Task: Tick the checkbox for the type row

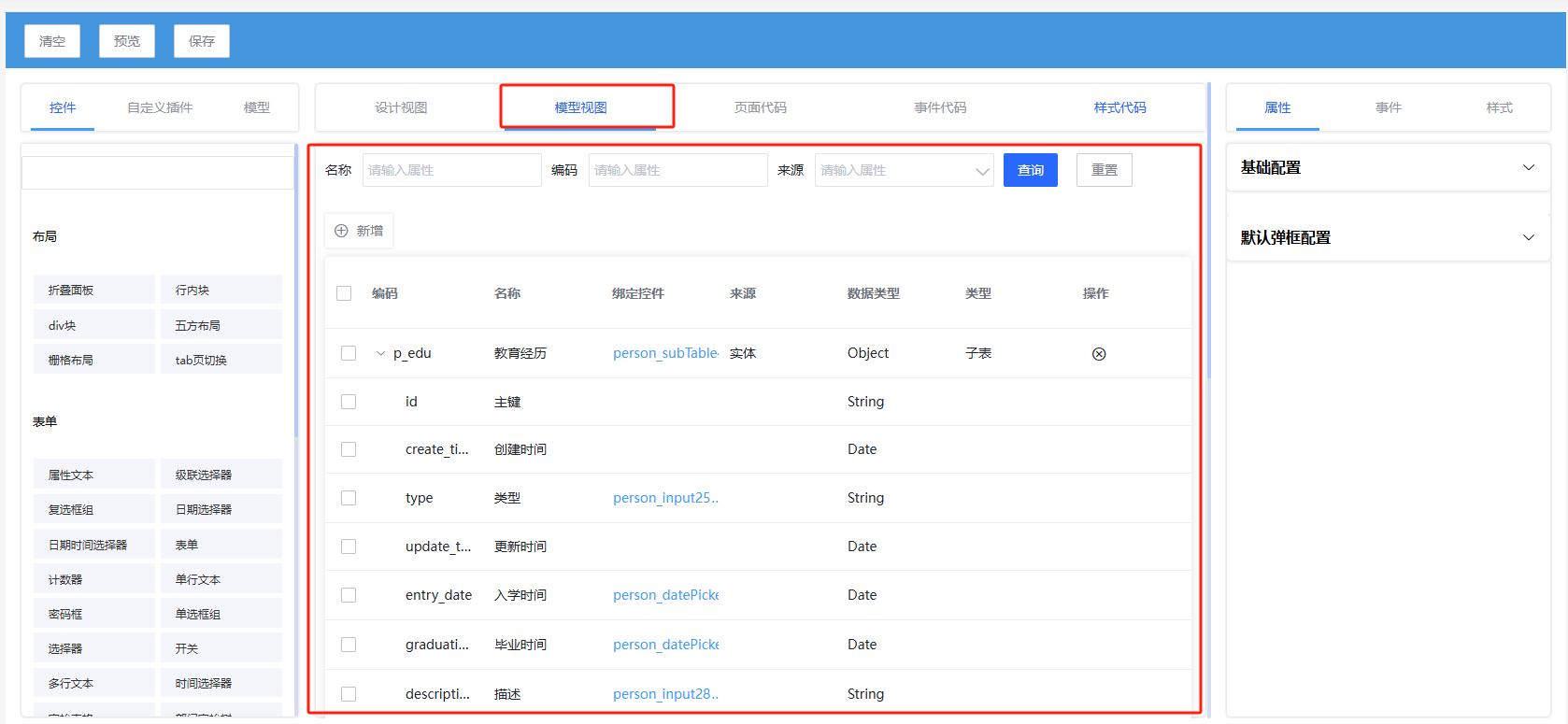Action: coord(349,498)
